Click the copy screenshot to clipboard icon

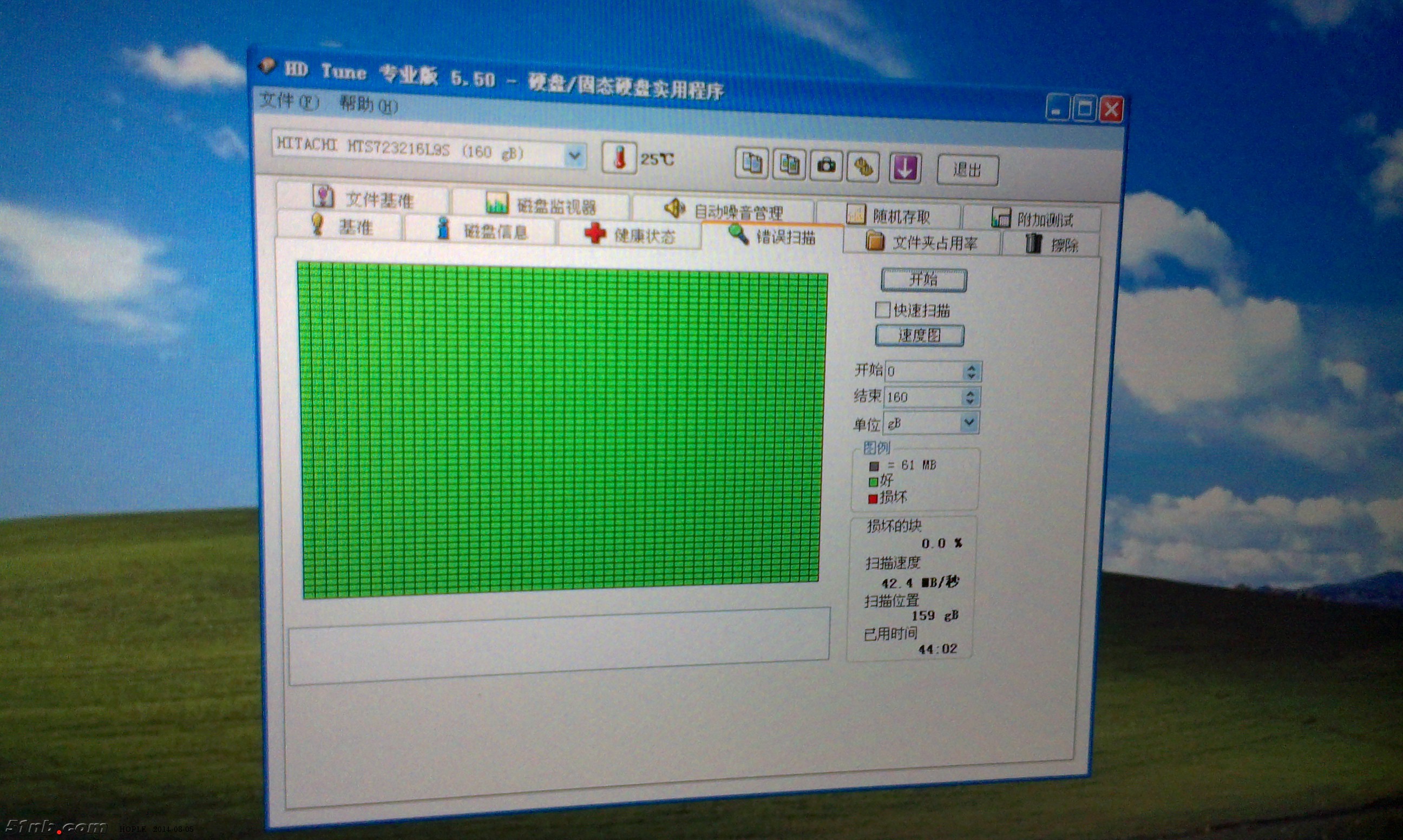(x=789, y=164)
